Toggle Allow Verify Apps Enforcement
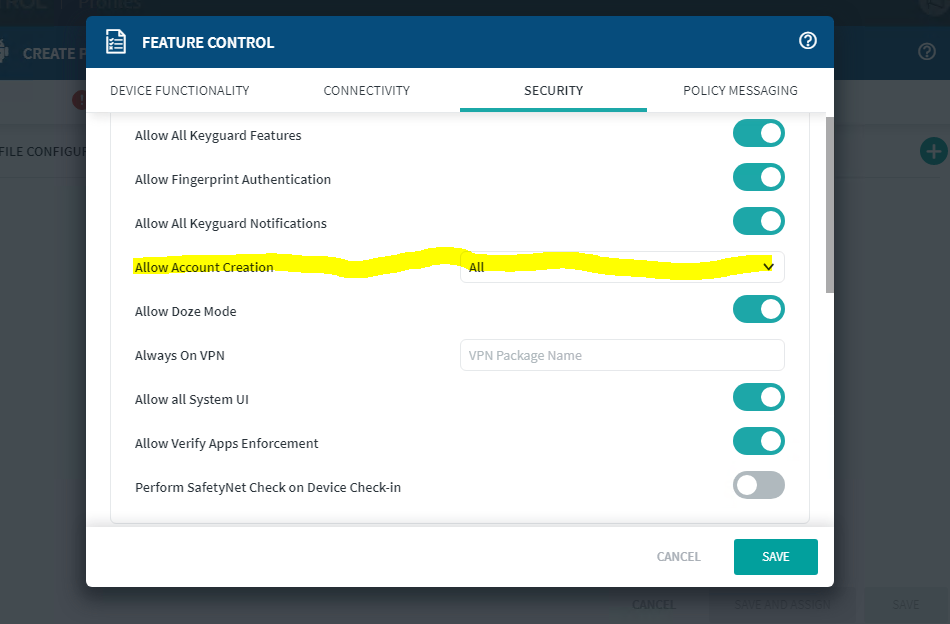Image resolution: width=950 pixels, height=624 pixels. pyautogui.click(x=759, y=442)
